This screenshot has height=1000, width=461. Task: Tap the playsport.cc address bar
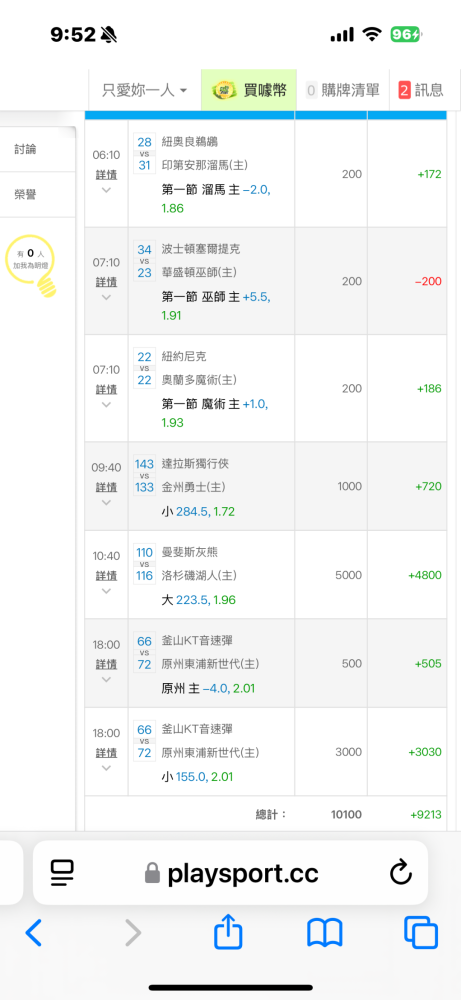point(230,873)
